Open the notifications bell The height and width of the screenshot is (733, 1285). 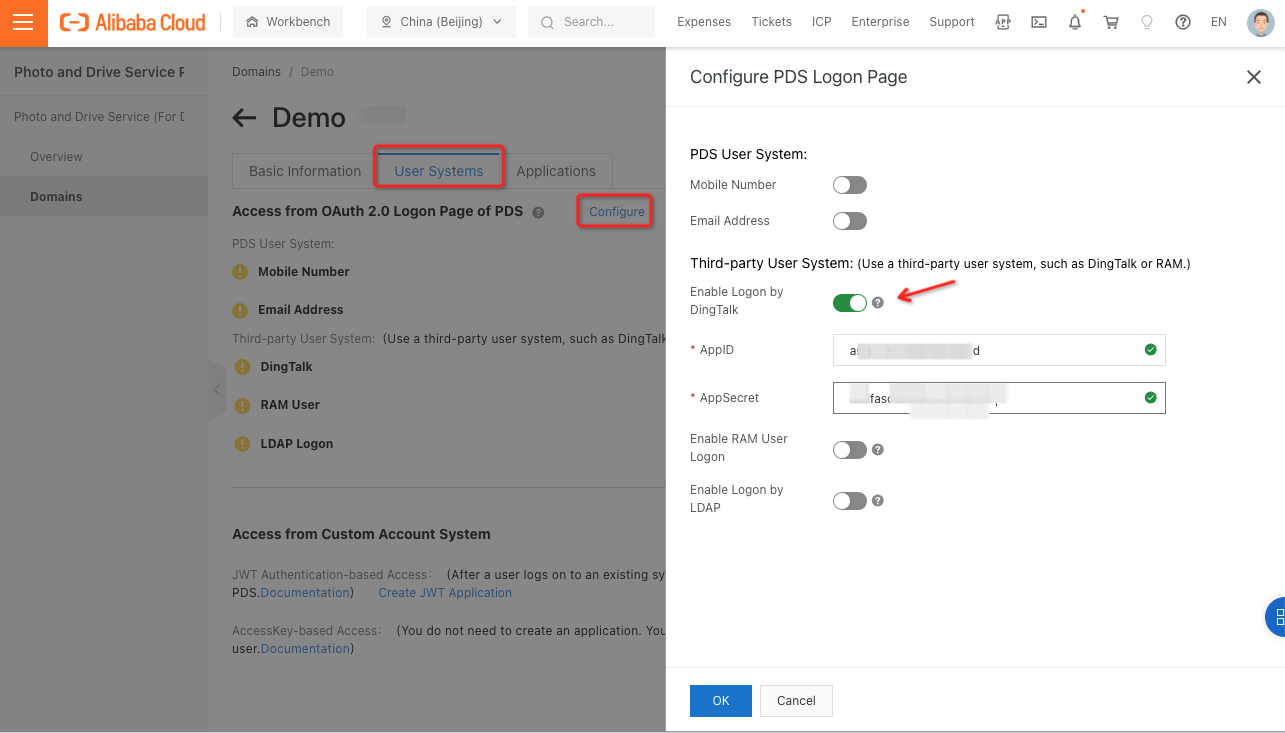point(1075,22)
